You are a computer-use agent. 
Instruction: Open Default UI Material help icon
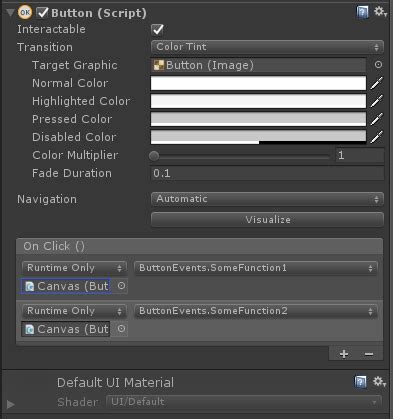tap(360, 382)
